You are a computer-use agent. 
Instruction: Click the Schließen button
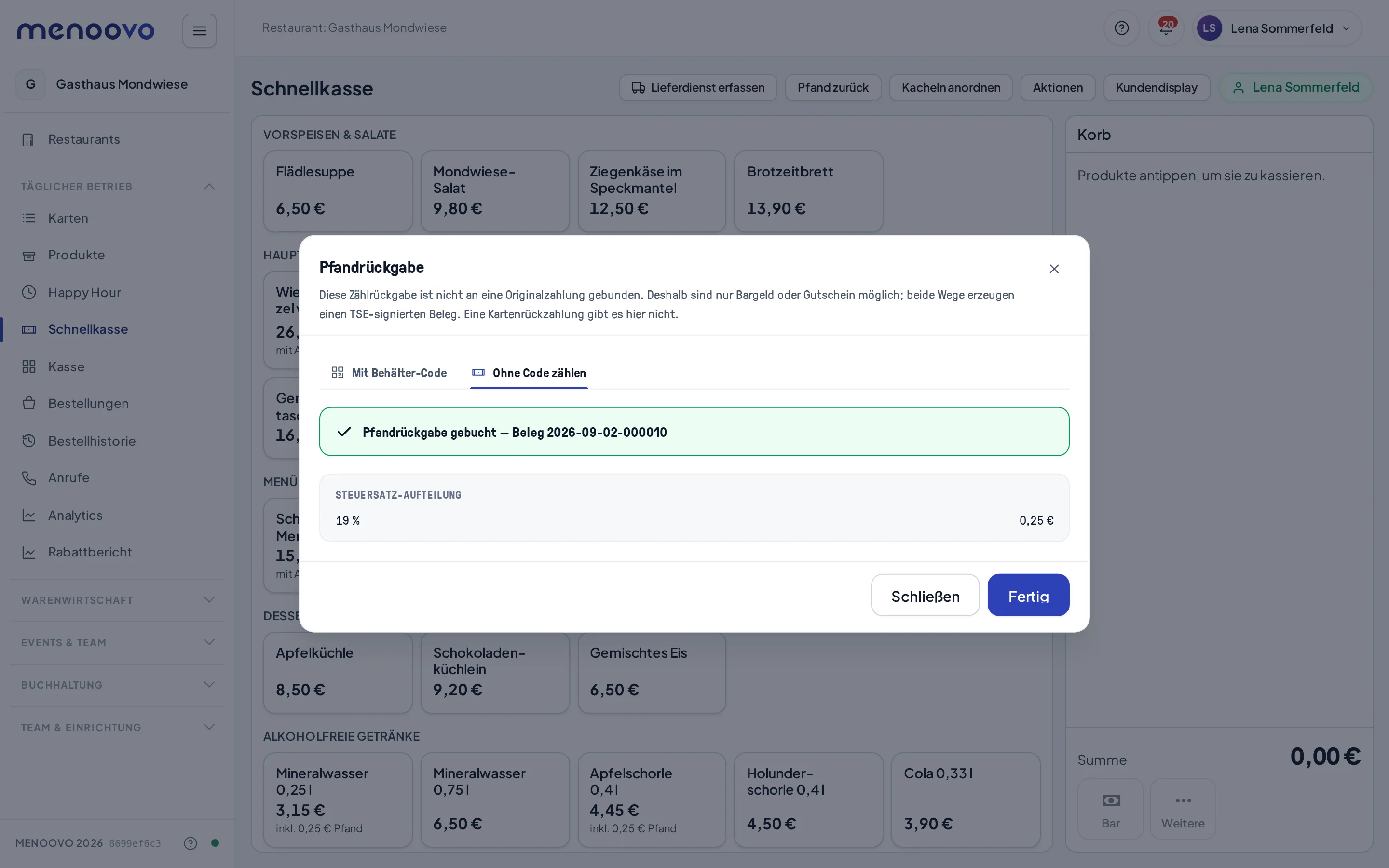(925, 596)
